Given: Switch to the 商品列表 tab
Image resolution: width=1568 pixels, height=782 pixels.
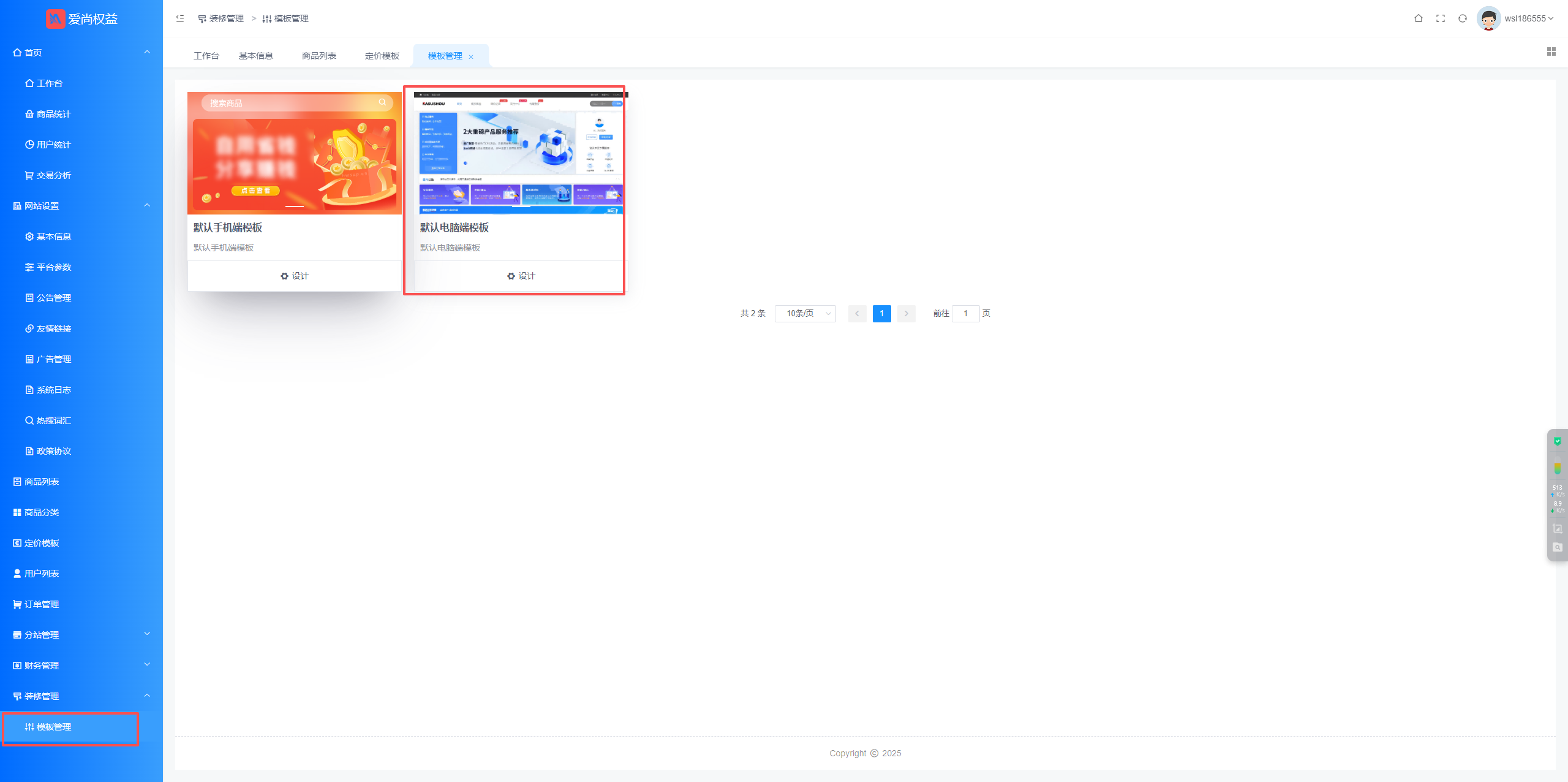Looking at the screenshot, I should click(x=318, y=56).
